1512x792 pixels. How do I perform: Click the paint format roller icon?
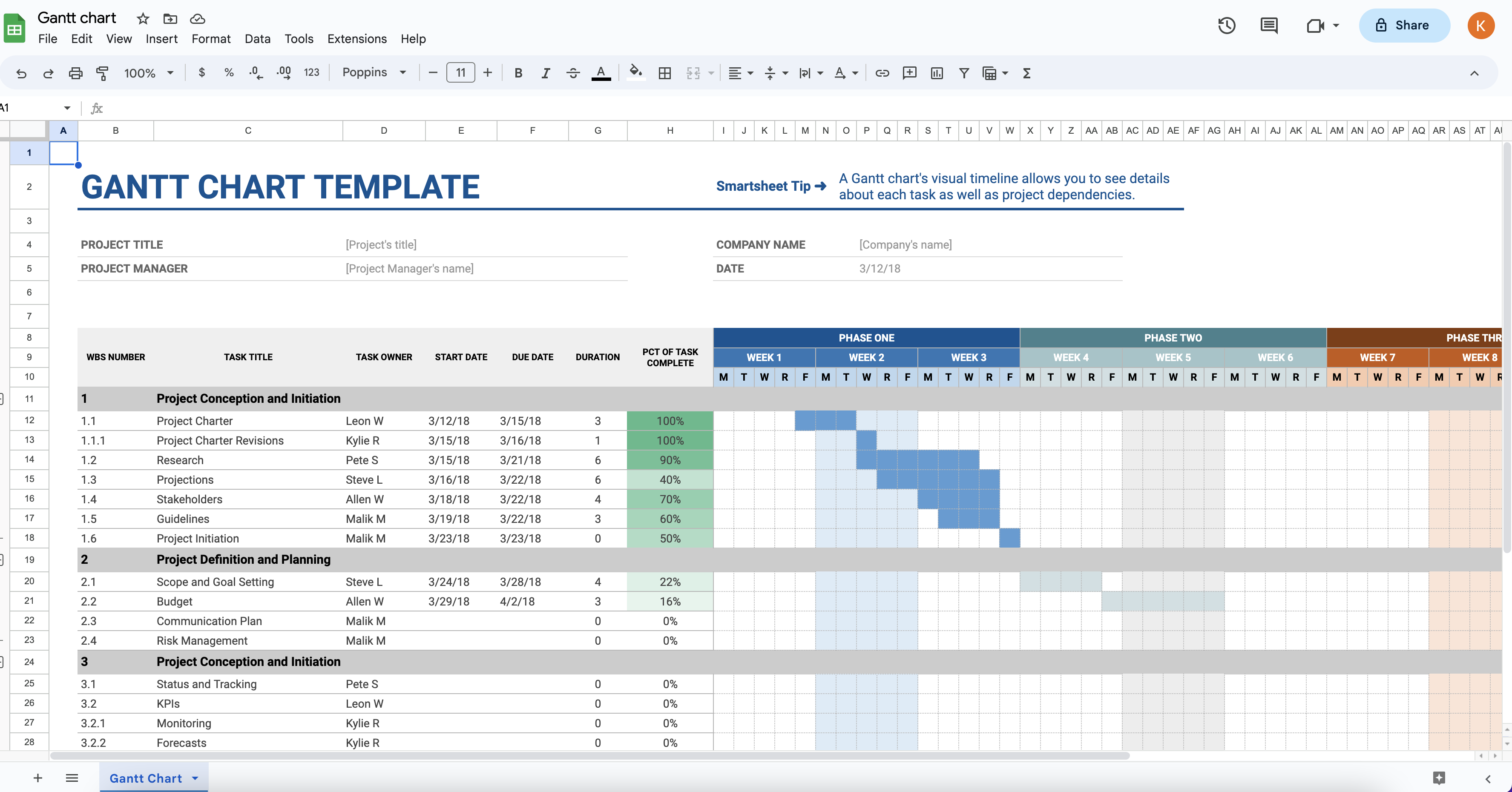[102, 73]
